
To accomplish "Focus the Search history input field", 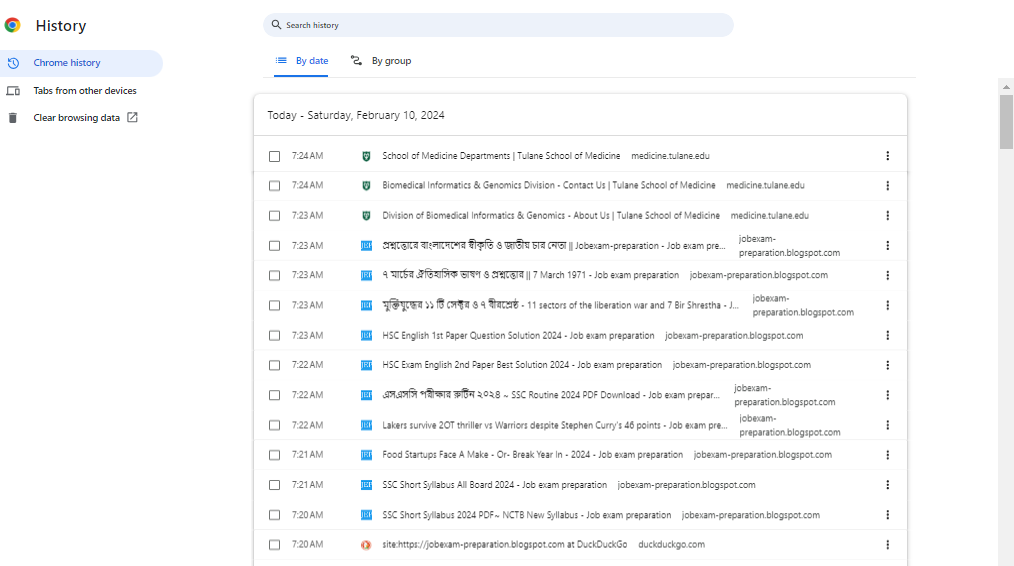I will coord(498,25).
